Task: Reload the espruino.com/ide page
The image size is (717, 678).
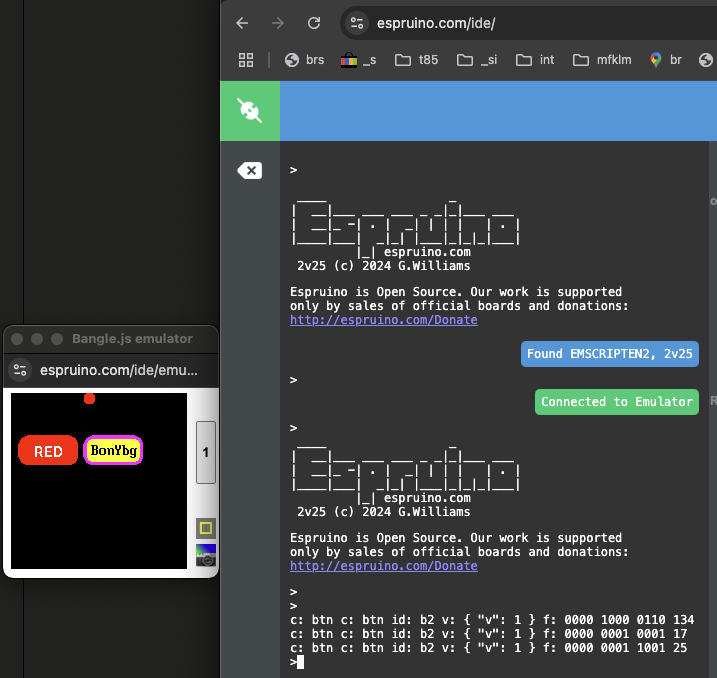Action: click(314, 23)
